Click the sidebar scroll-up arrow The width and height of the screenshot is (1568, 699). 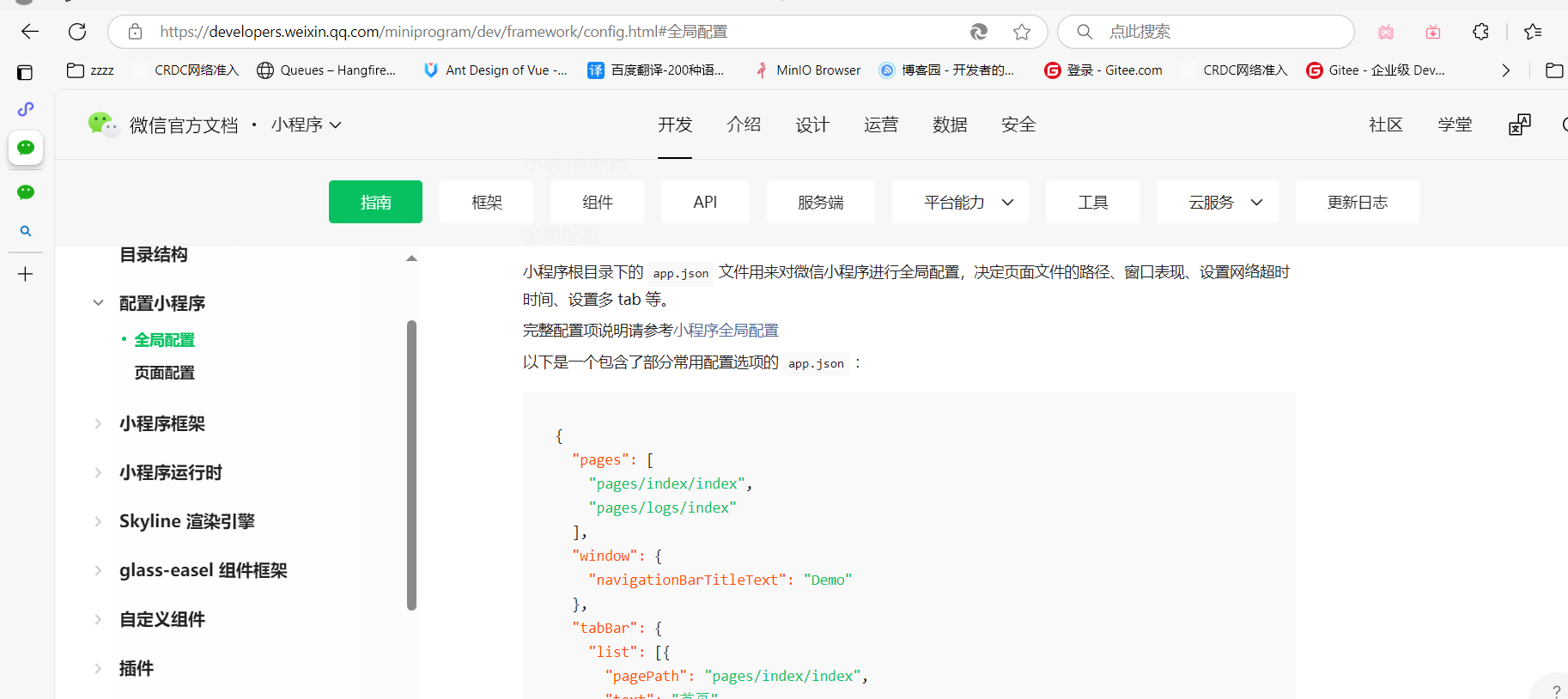(x=411, y=258)
